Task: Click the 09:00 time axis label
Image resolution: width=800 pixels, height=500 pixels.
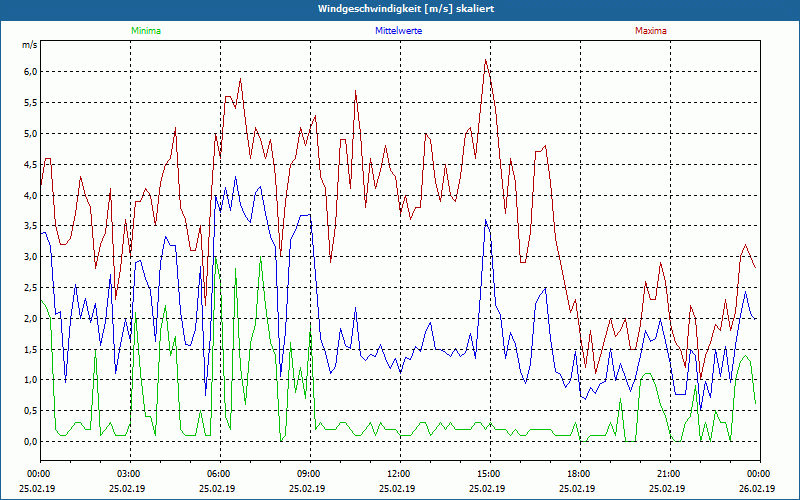Action: (x=309, y=474)
